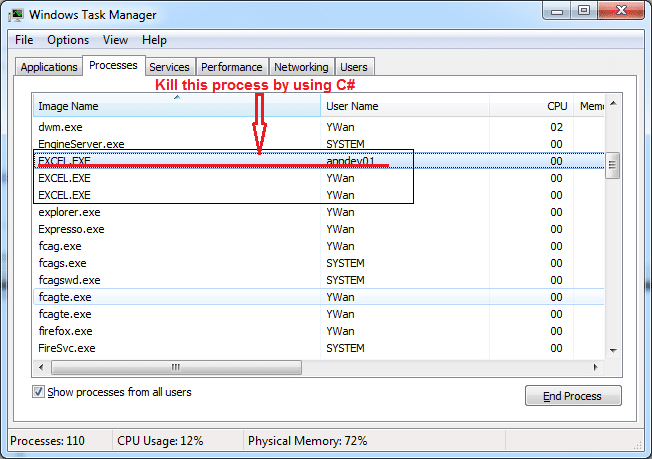Switch to the Networking tab

pos(301,67)
